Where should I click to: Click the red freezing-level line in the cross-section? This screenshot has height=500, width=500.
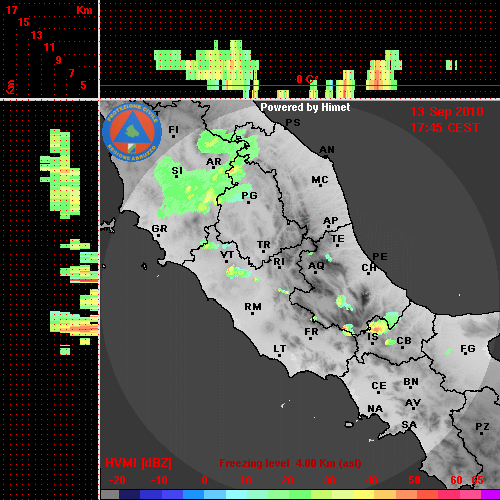pos(300,85)
